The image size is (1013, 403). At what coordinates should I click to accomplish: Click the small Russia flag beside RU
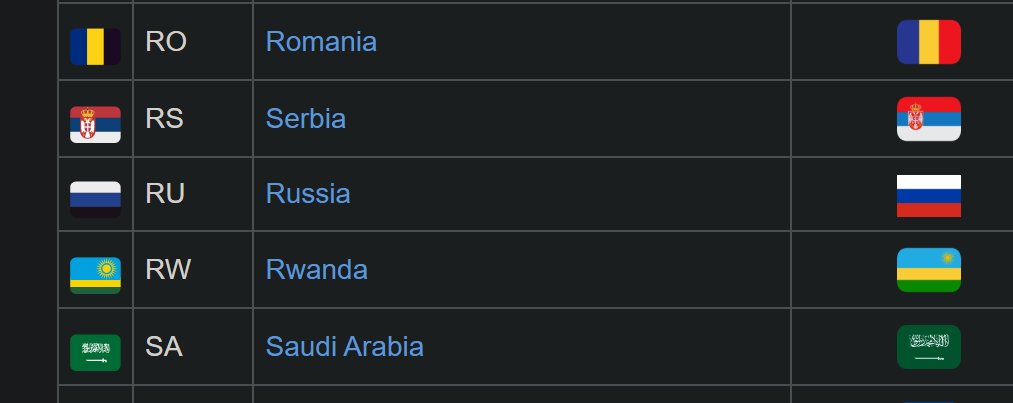click(x=95, y=199)
